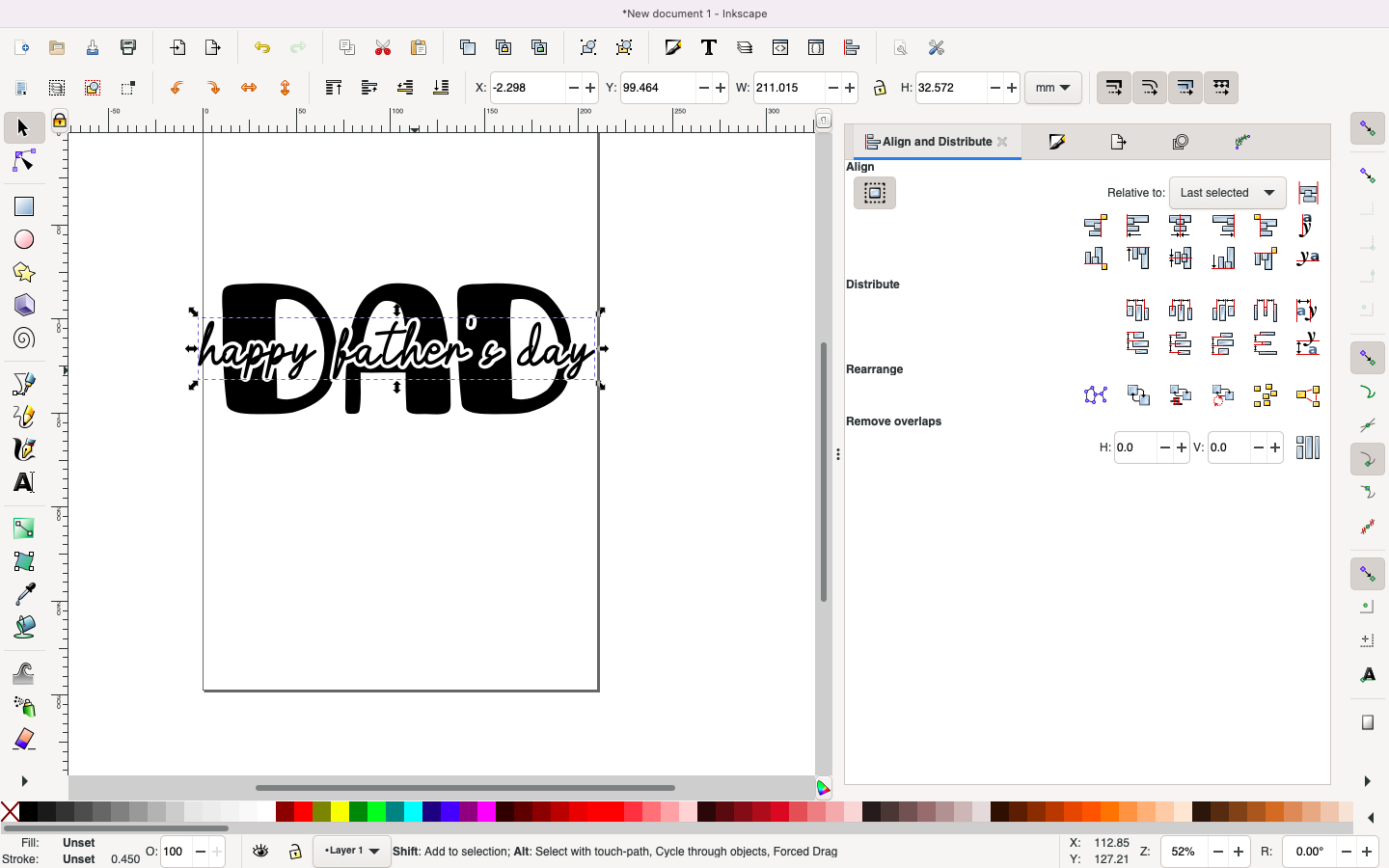
Task: Switch to the Fill and Stroke tab
Action: [1058, 142]
